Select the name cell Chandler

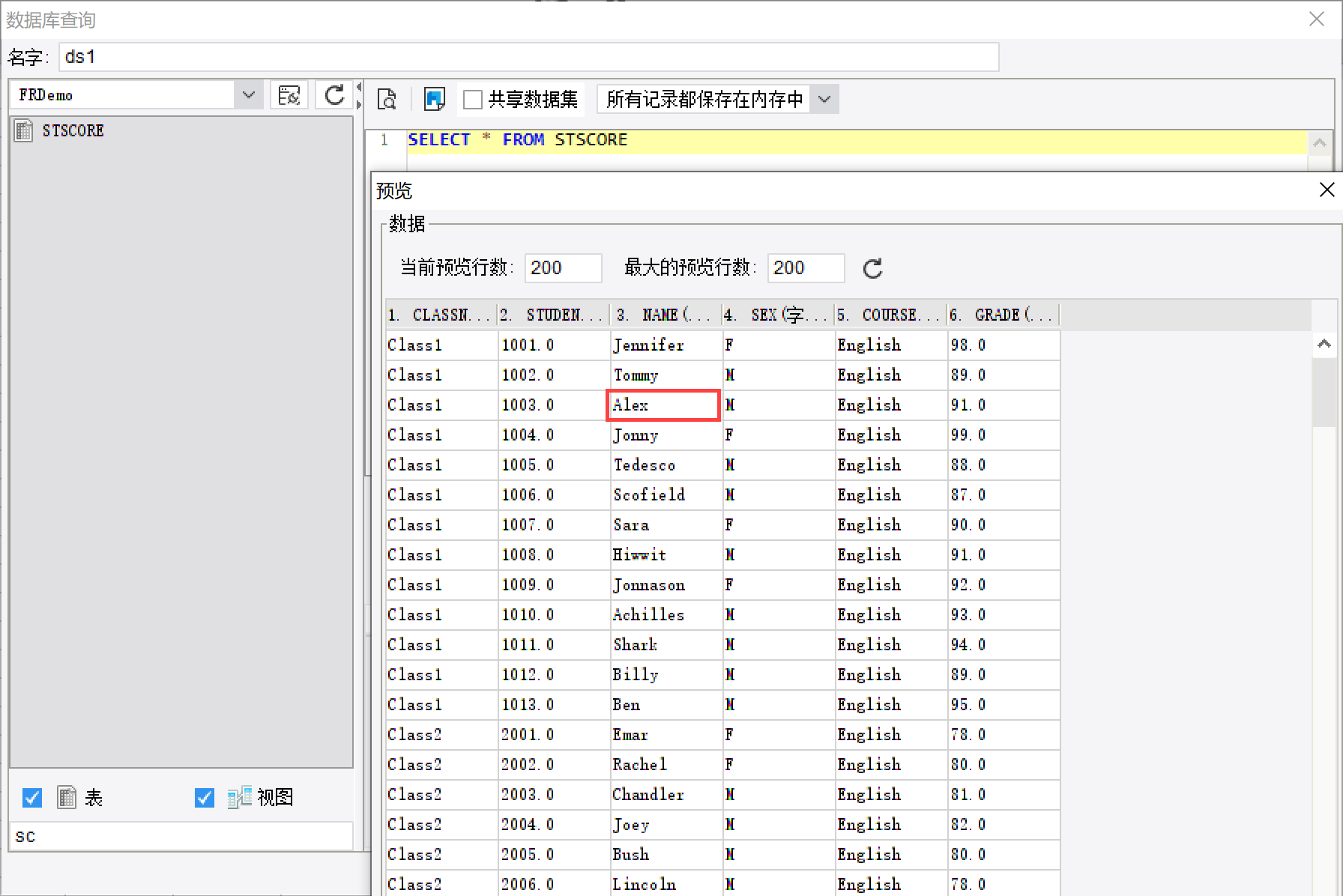coord(666,795)
